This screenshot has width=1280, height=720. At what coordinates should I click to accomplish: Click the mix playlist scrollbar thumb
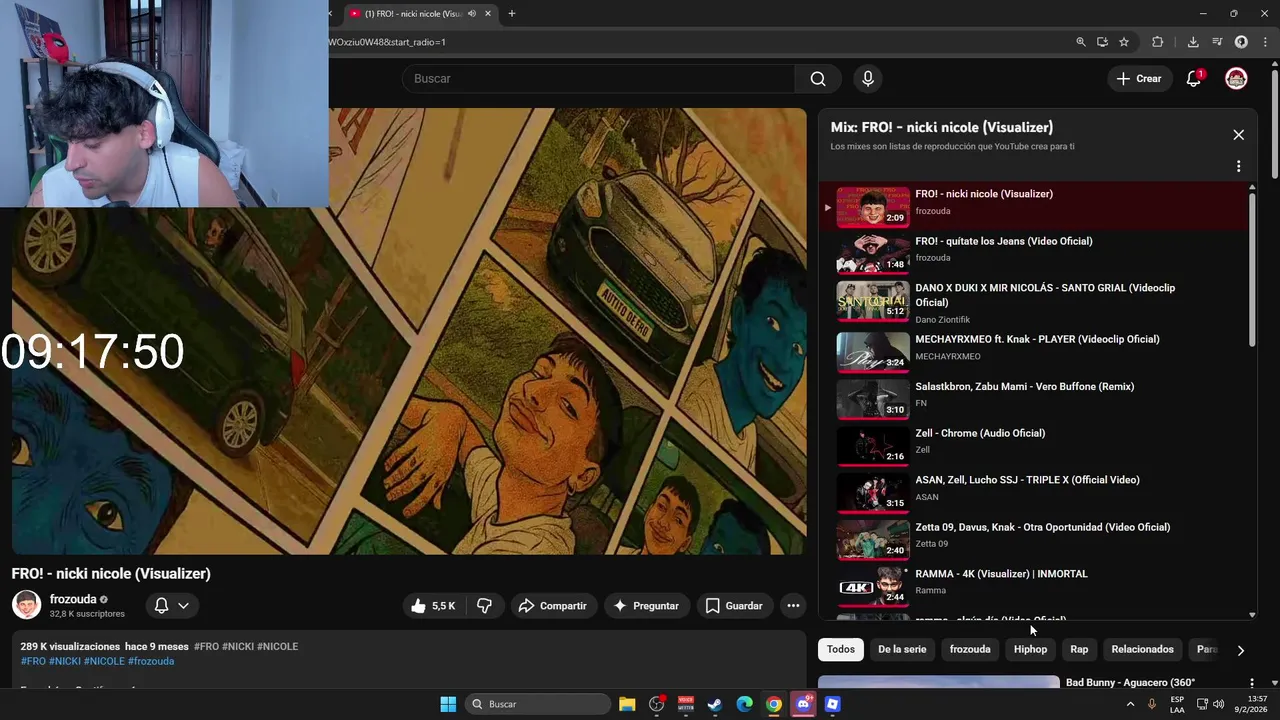pyautogui.click(x=1252, y=270)
